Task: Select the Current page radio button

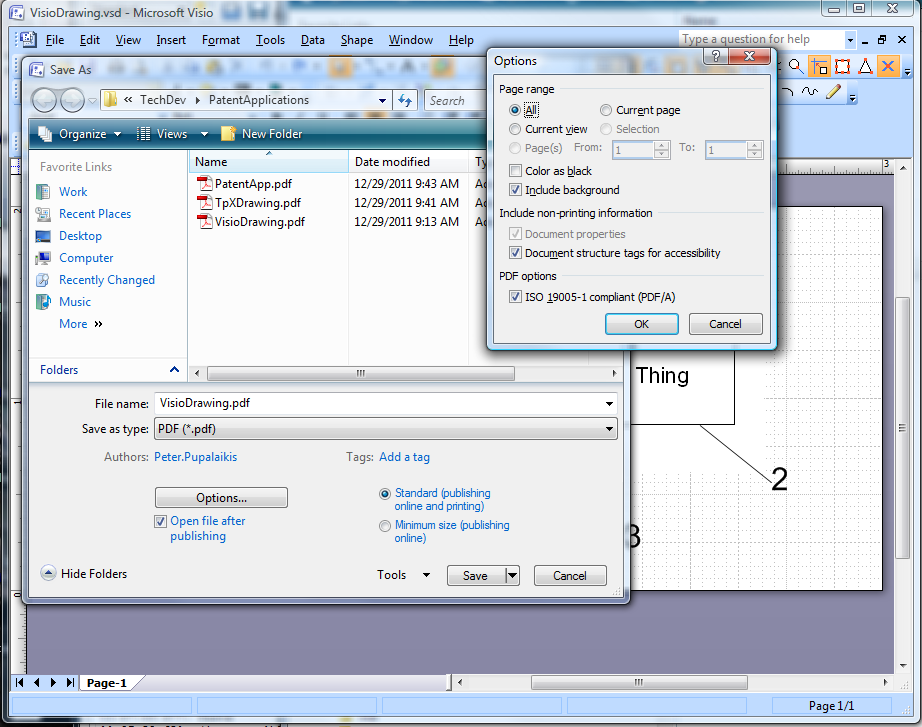Action: tap(607, 110)
